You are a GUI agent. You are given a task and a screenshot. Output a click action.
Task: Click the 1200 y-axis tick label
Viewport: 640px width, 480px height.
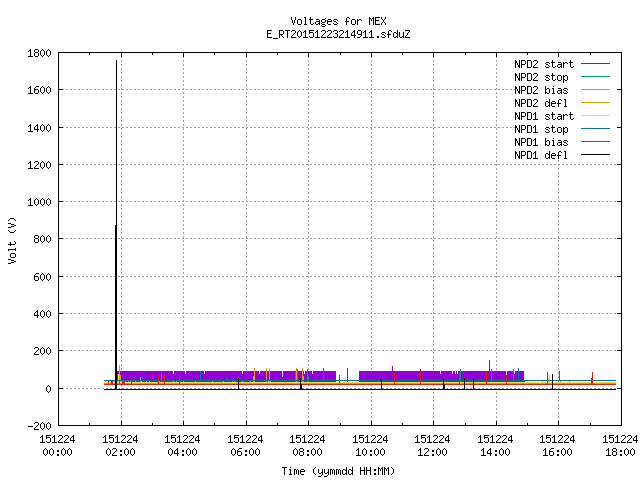[39, 165]
